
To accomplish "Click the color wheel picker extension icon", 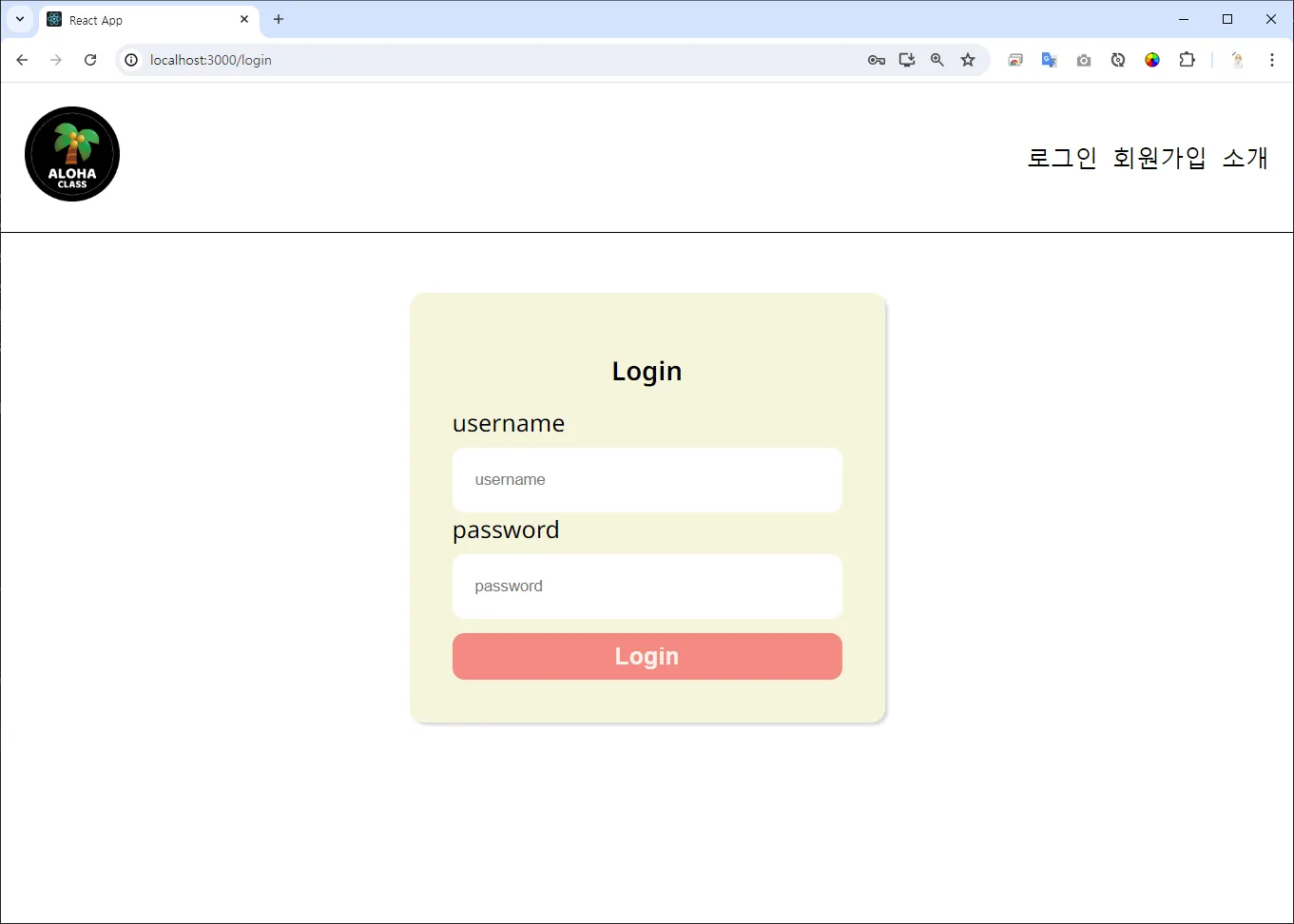I will point(1152,60).
